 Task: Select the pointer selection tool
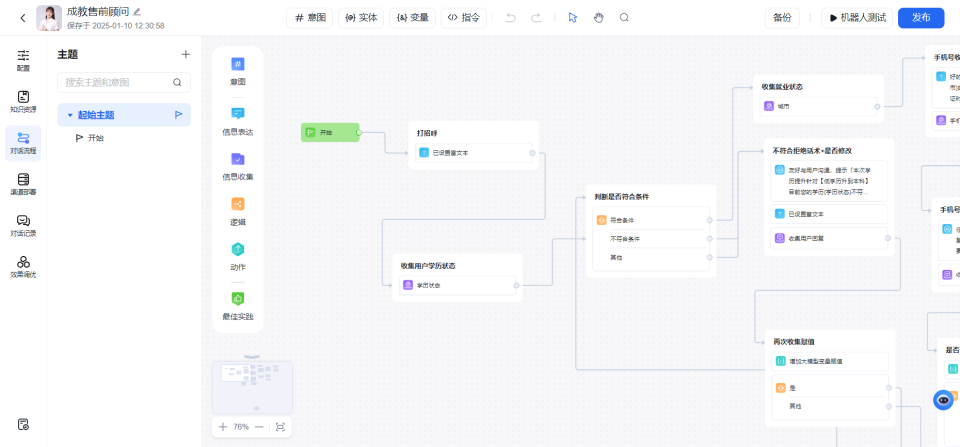tap(573, 18)
